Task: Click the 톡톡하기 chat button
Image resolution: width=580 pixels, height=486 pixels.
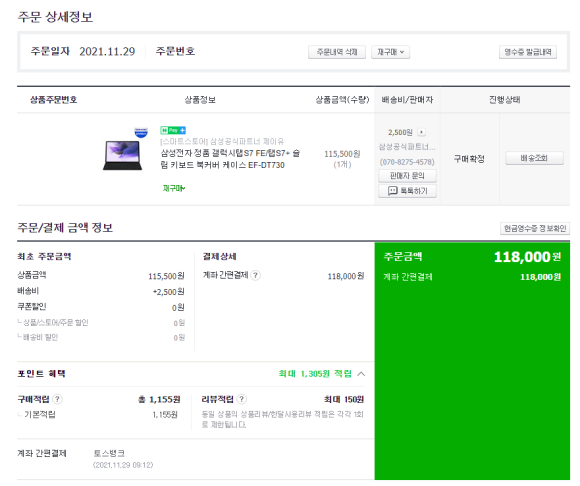Action: pos(407,191)
